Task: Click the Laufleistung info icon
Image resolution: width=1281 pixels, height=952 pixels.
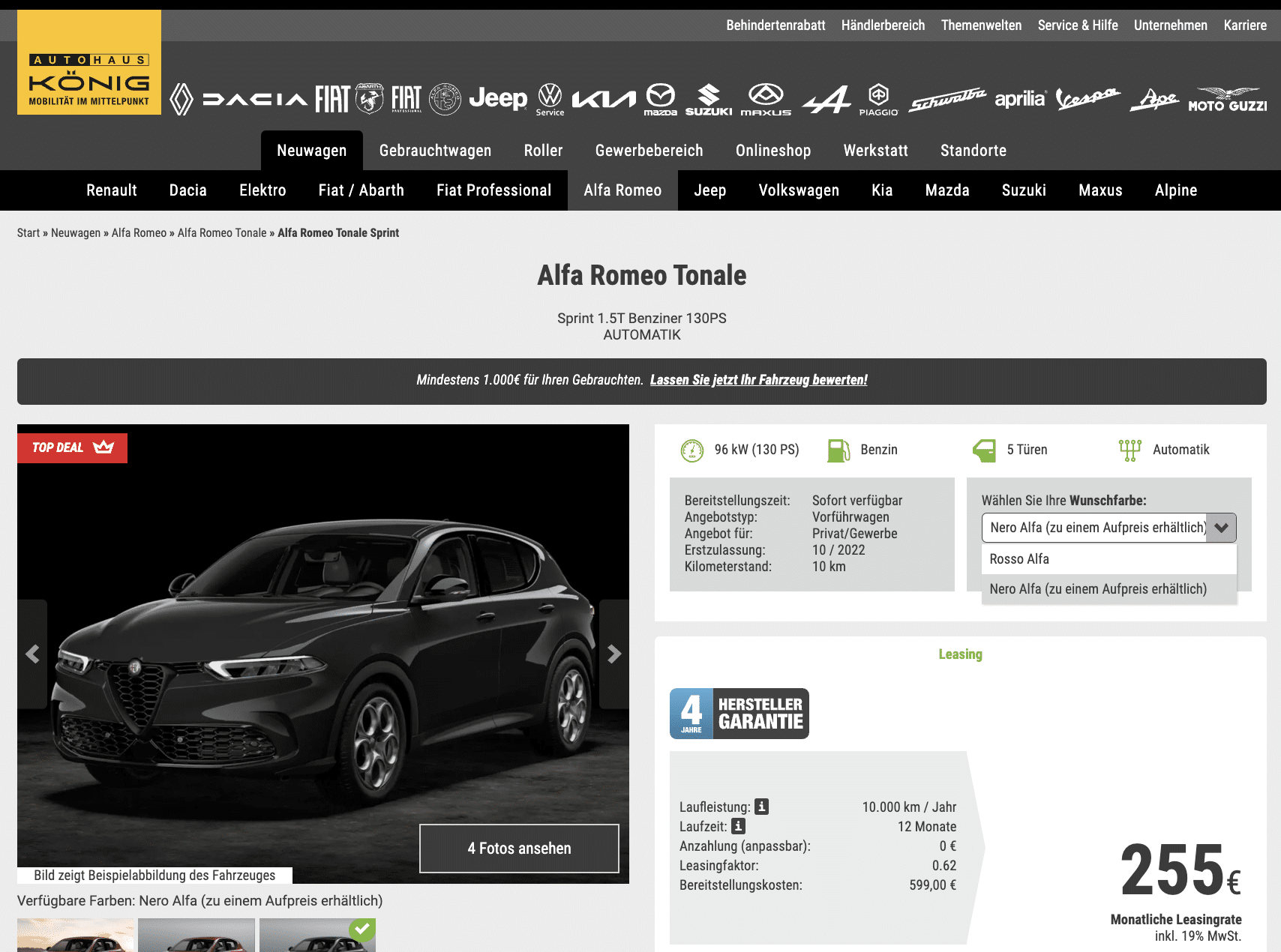Action: (x=761, y=807)
